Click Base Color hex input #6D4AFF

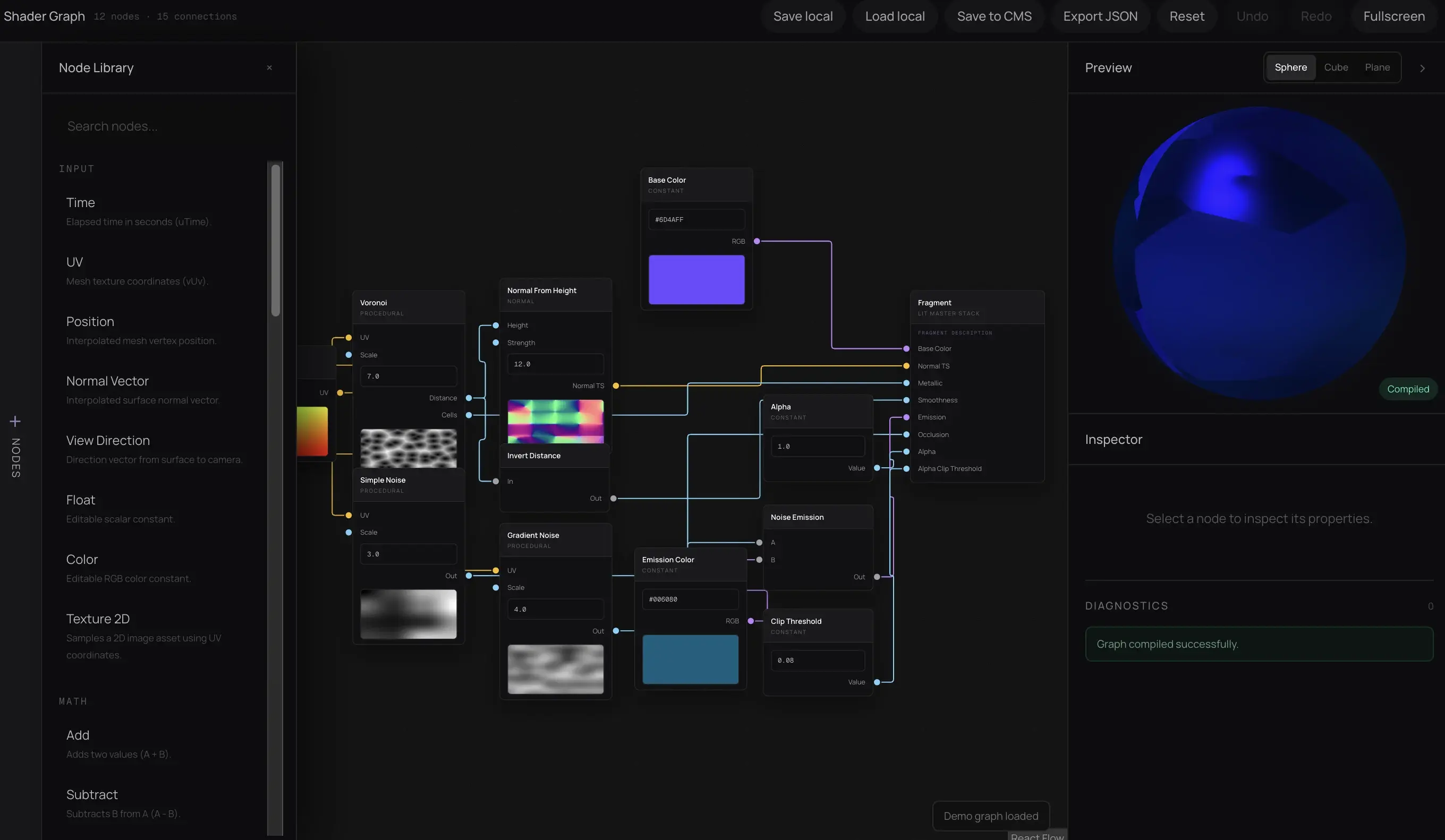(x=696, y=219)
